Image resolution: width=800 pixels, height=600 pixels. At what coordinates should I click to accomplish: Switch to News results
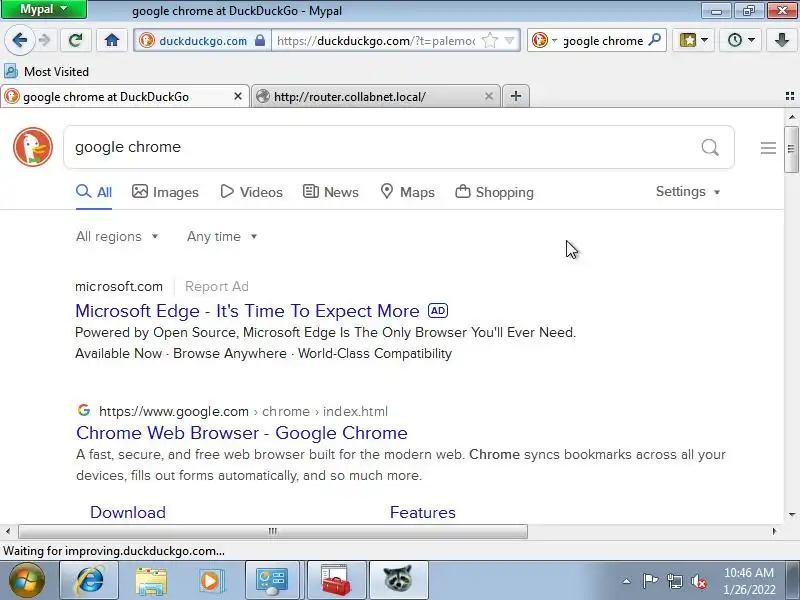tap(331, 192)
